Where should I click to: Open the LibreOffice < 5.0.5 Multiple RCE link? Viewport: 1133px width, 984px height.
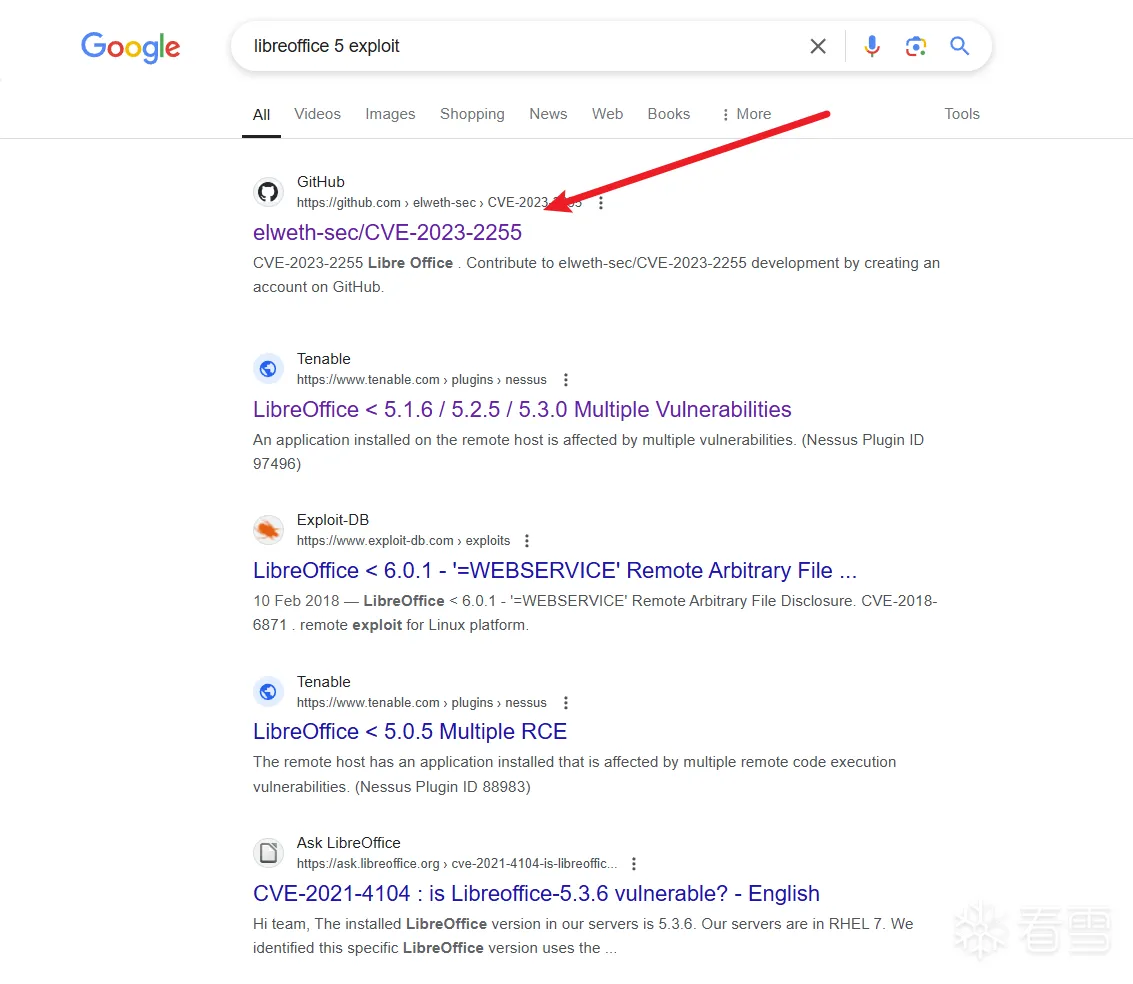[410, 731]
